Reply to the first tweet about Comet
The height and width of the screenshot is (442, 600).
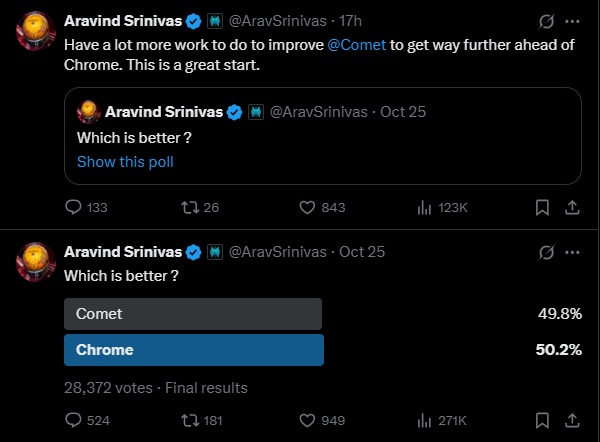(73, 207)
